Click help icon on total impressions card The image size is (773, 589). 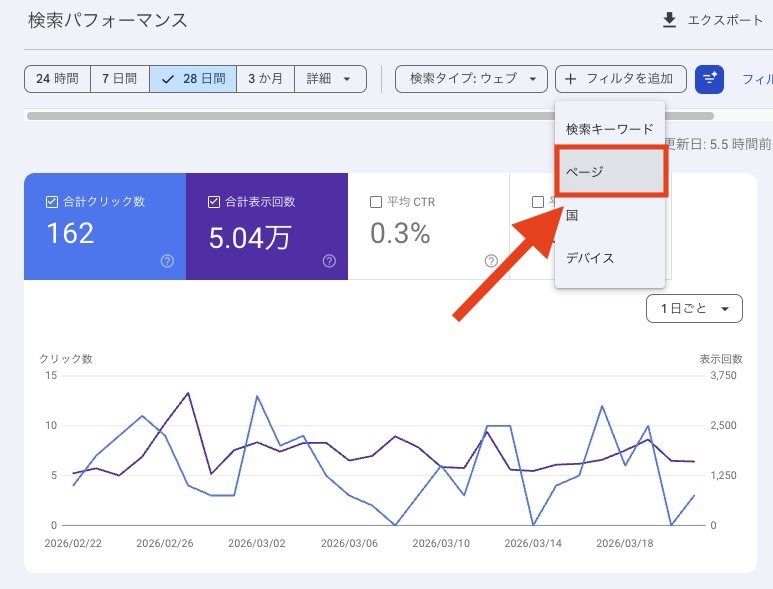point(329,261)
